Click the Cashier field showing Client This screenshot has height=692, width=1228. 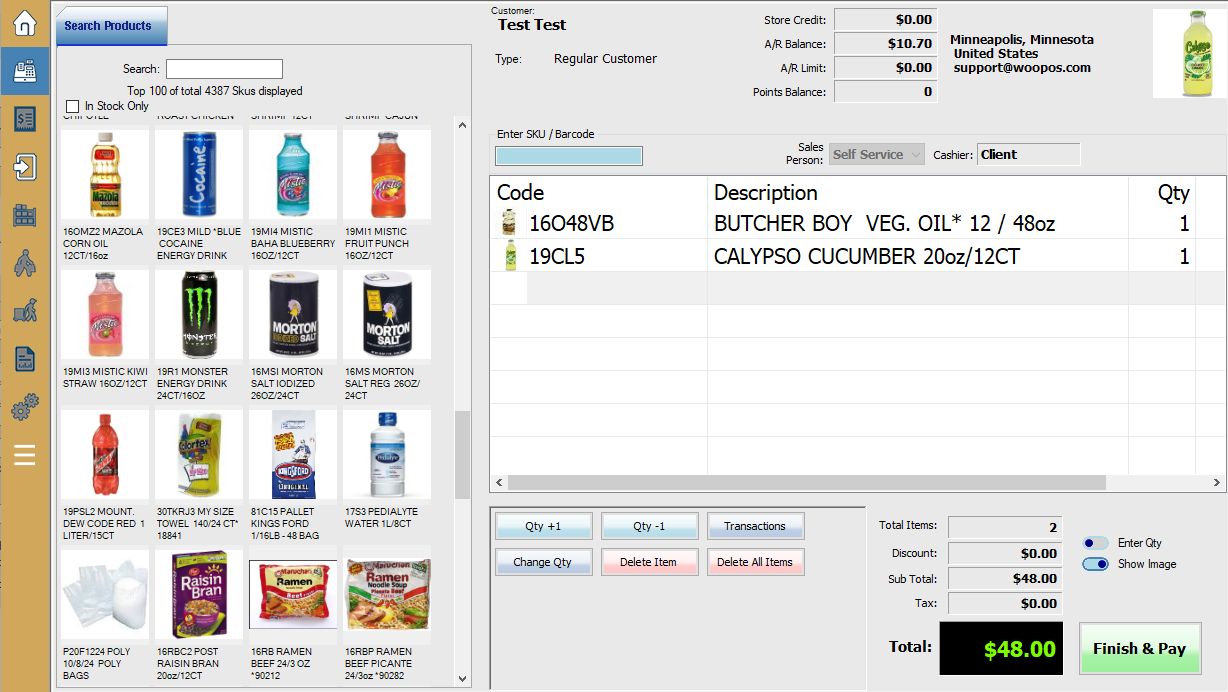tap(1028, 155)
